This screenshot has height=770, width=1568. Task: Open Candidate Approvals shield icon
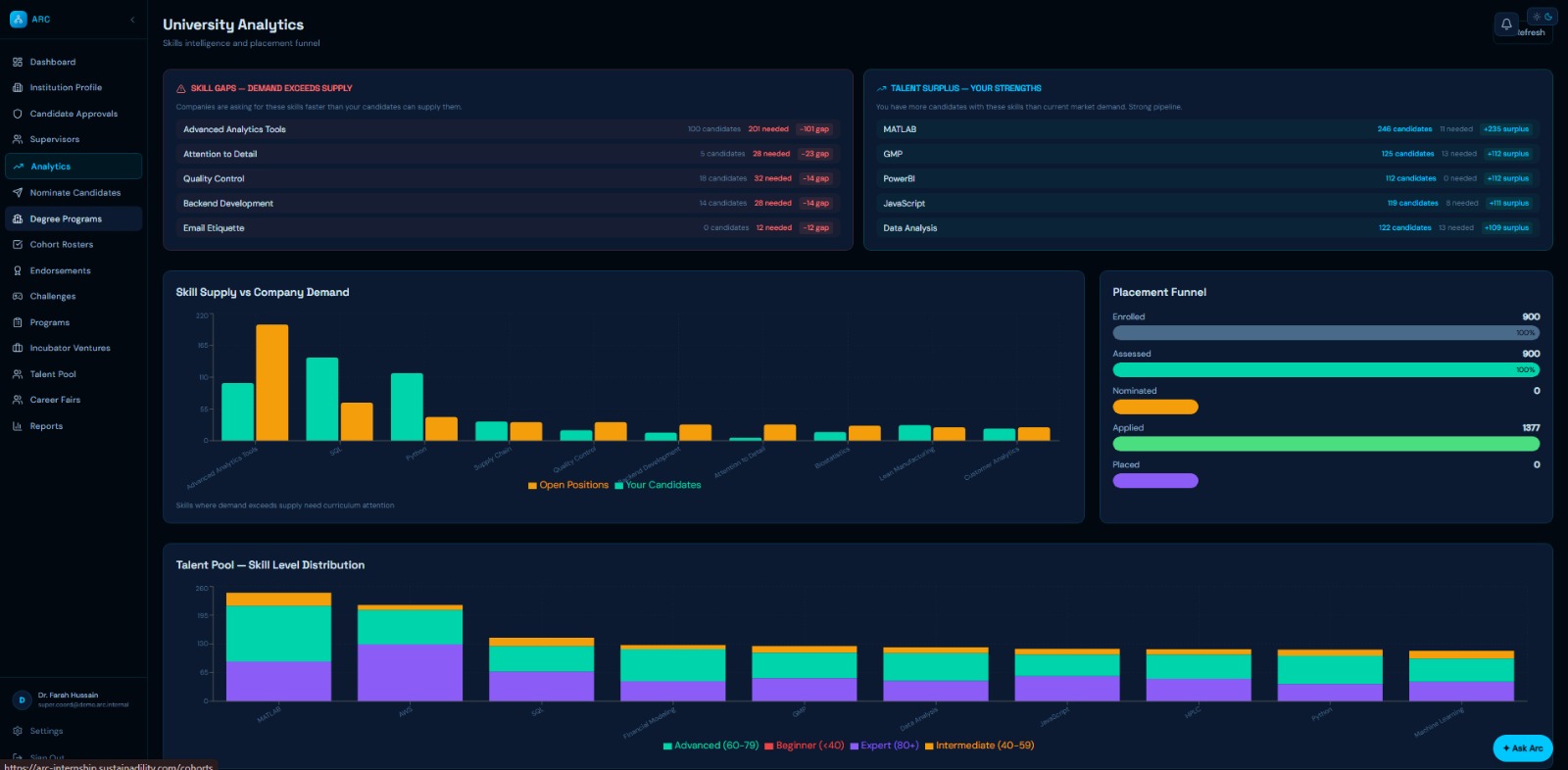[x=18, y=114]
